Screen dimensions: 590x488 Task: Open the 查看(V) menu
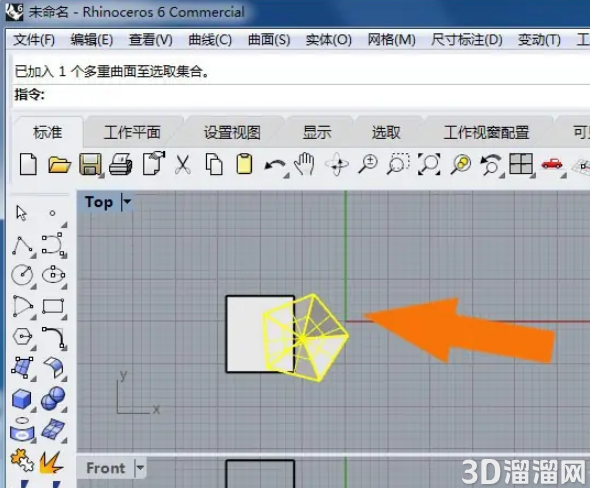pyautogui.click(x=151, y=40)
